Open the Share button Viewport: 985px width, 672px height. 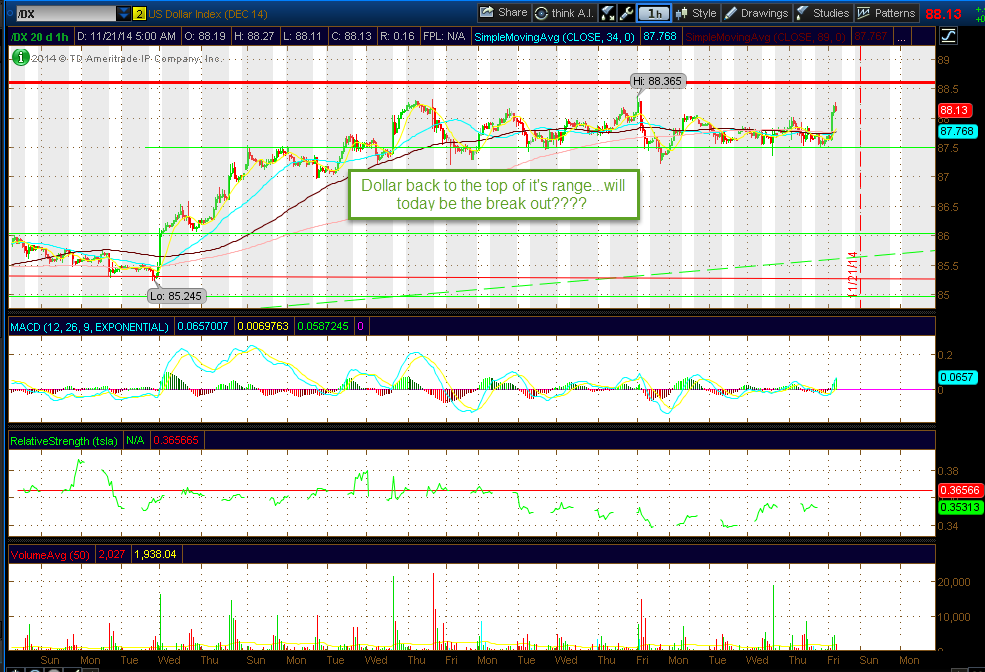click(x=504, y=13)
